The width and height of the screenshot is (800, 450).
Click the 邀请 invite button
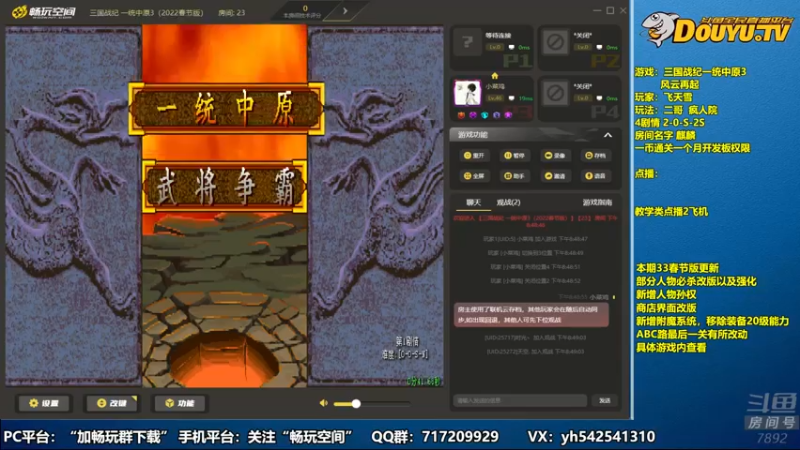[x=555, y=176]
